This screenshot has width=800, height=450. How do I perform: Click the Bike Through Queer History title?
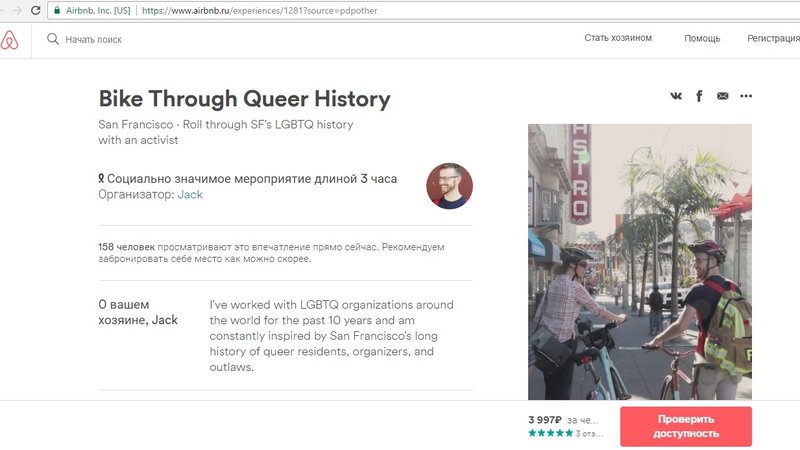point(244,98)
